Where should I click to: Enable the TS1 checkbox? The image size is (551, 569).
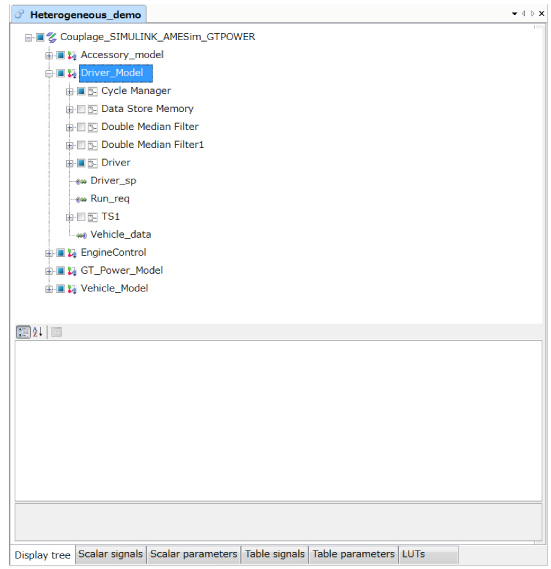click(x=81, y=217)
